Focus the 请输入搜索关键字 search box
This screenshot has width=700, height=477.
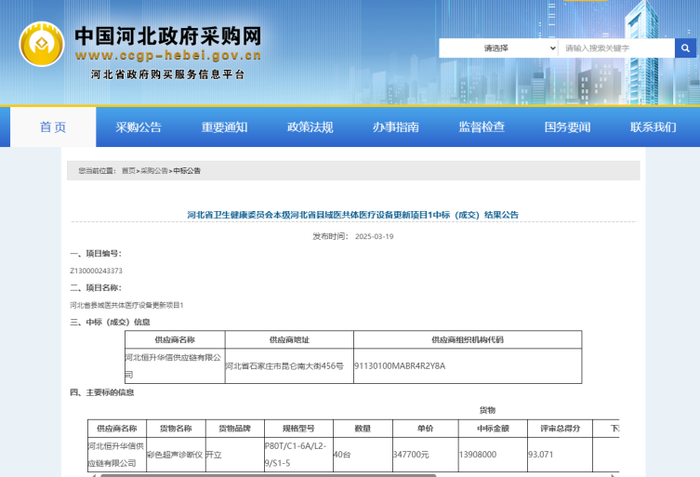(615, 47)
